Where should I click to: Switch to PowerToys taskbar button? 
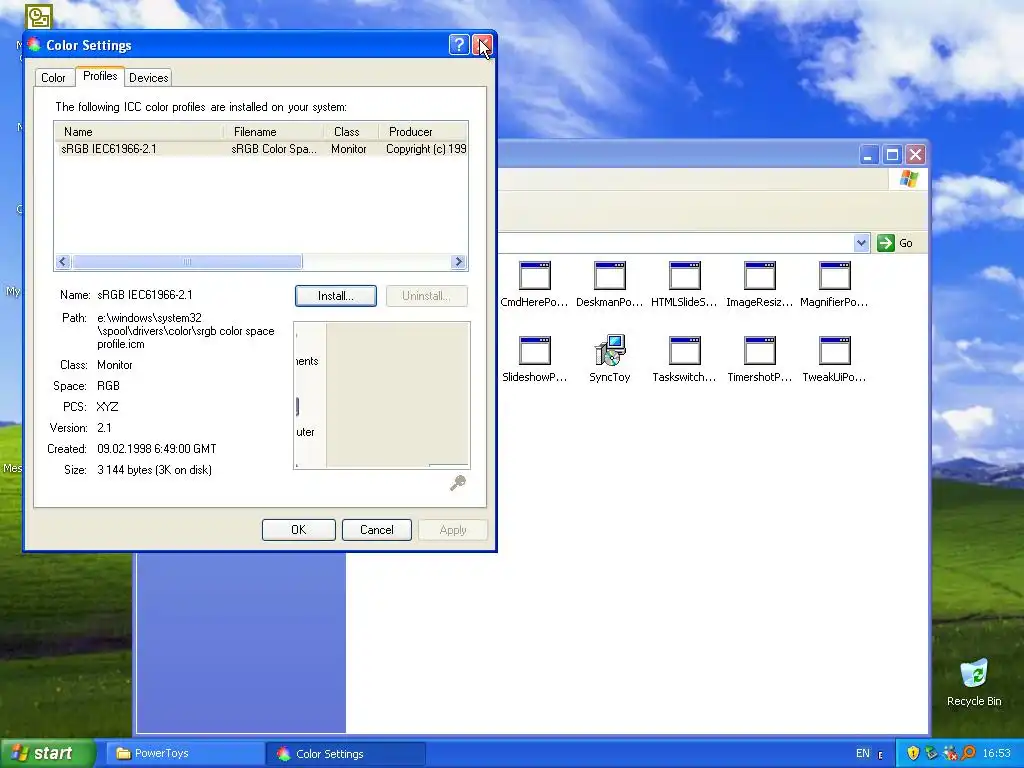(184, 754)
